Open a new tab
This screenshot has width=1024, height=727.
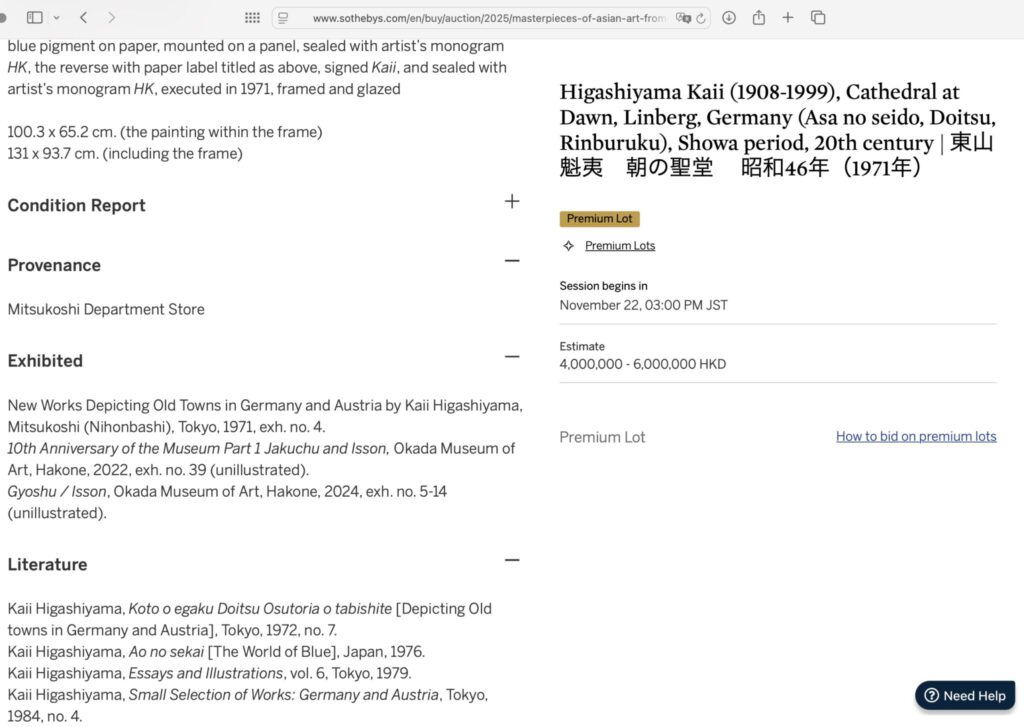(788, 17)
